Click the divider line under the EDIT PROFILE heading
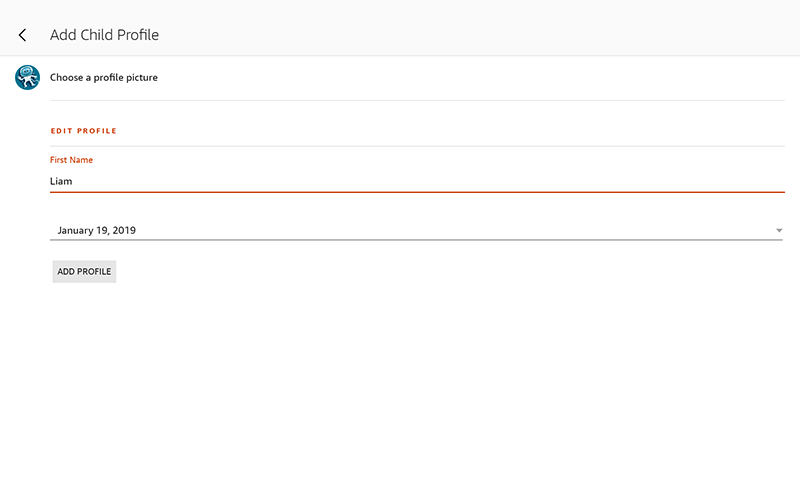The image size is (800, 500). coord(417,146)
